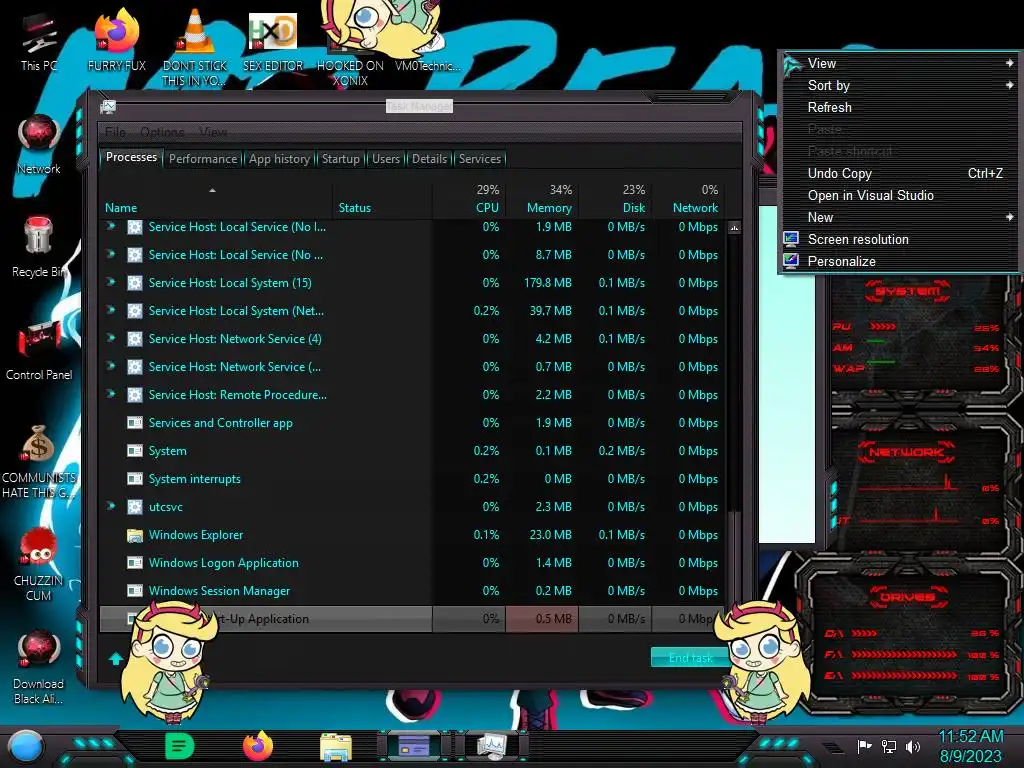Viewport: 1024px width, 768px height.
Task: Choose Undo Copy in the context menu
Action: tap(840, 173)
